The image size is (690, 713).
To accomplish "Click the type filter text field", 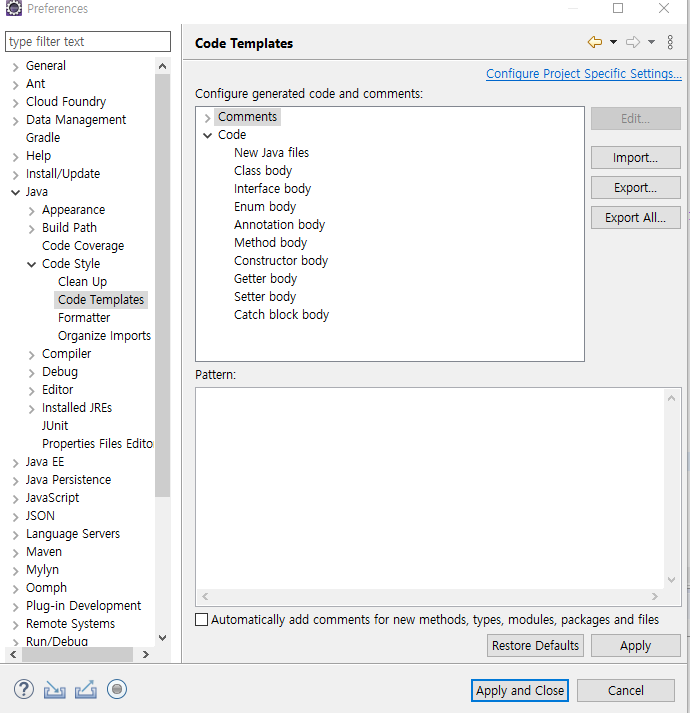I will tap(88, 41).
